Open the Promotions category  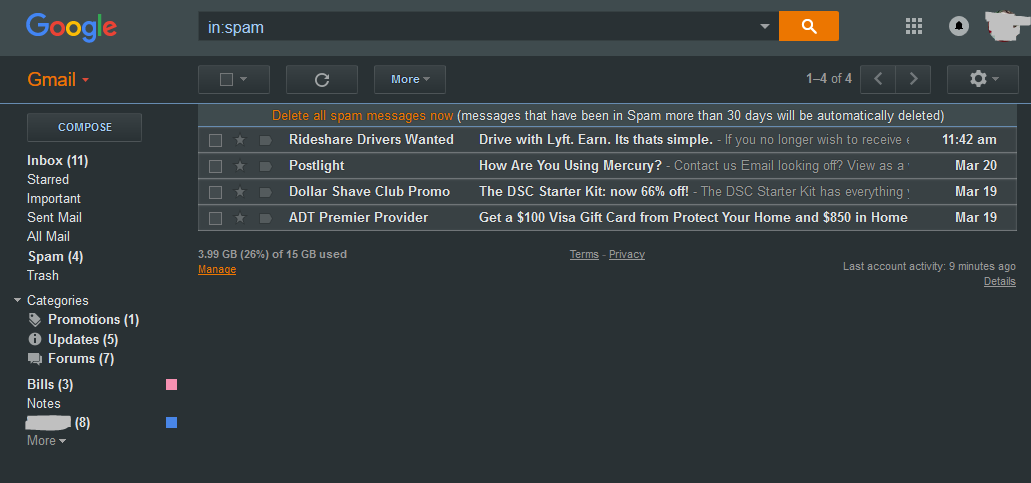click(93, 320)
